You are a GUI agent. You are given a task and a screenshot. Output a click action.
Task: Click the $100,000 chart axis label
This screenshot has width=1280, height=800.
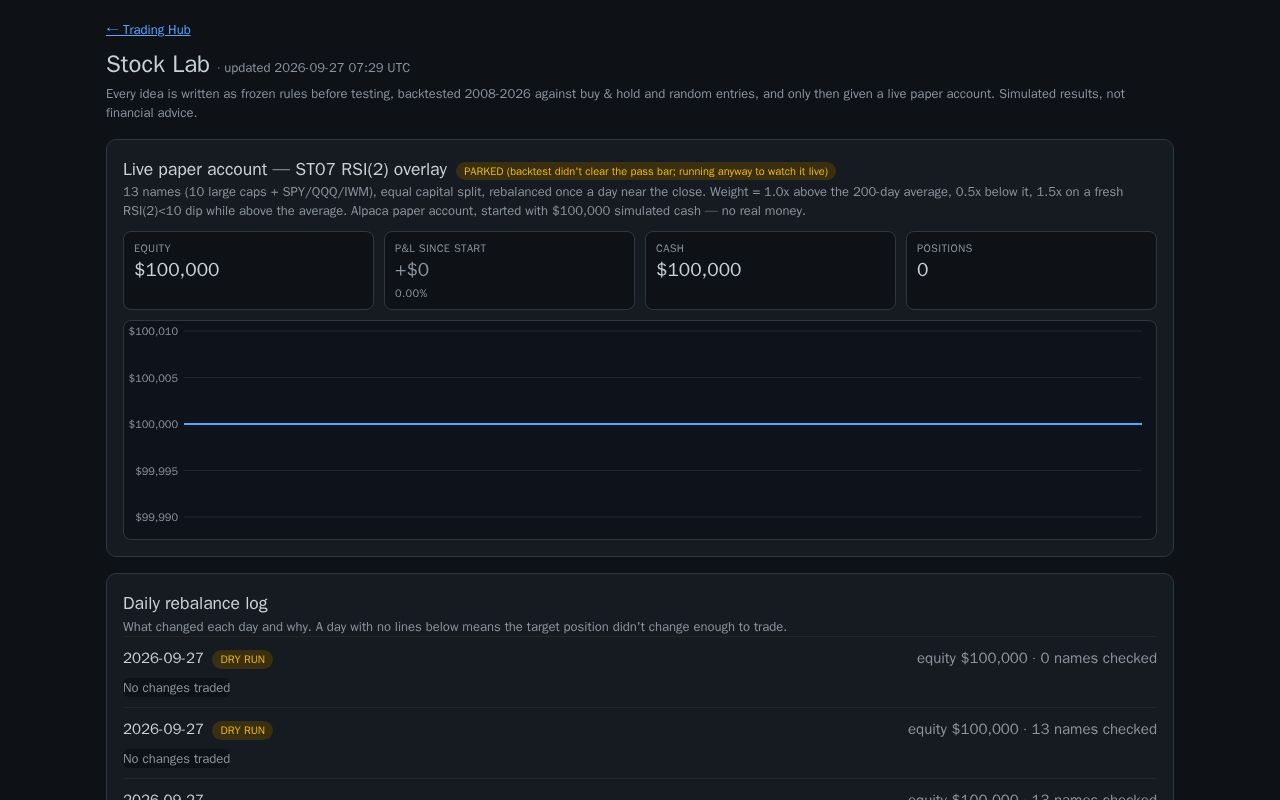[x=153, y=424]
